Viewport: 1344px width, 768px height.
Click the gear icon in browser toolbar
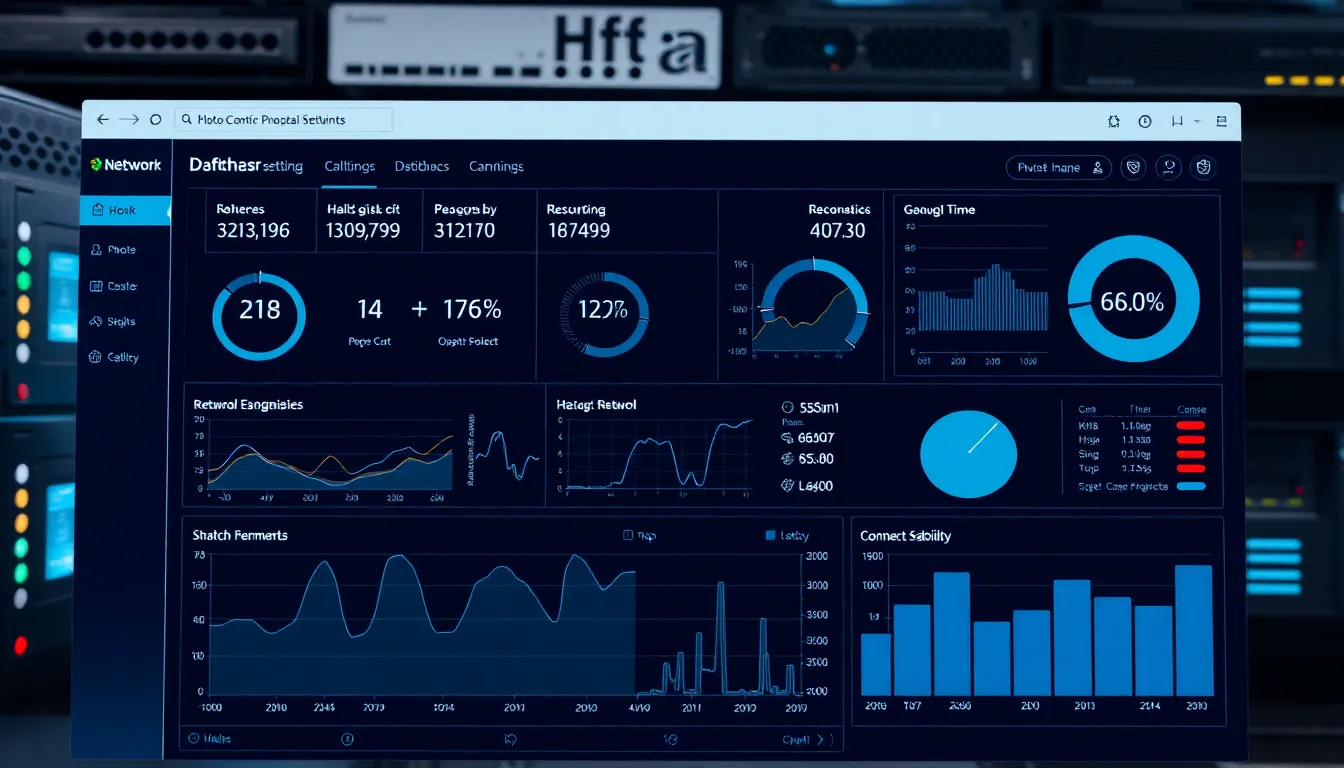coord(1114,121)
